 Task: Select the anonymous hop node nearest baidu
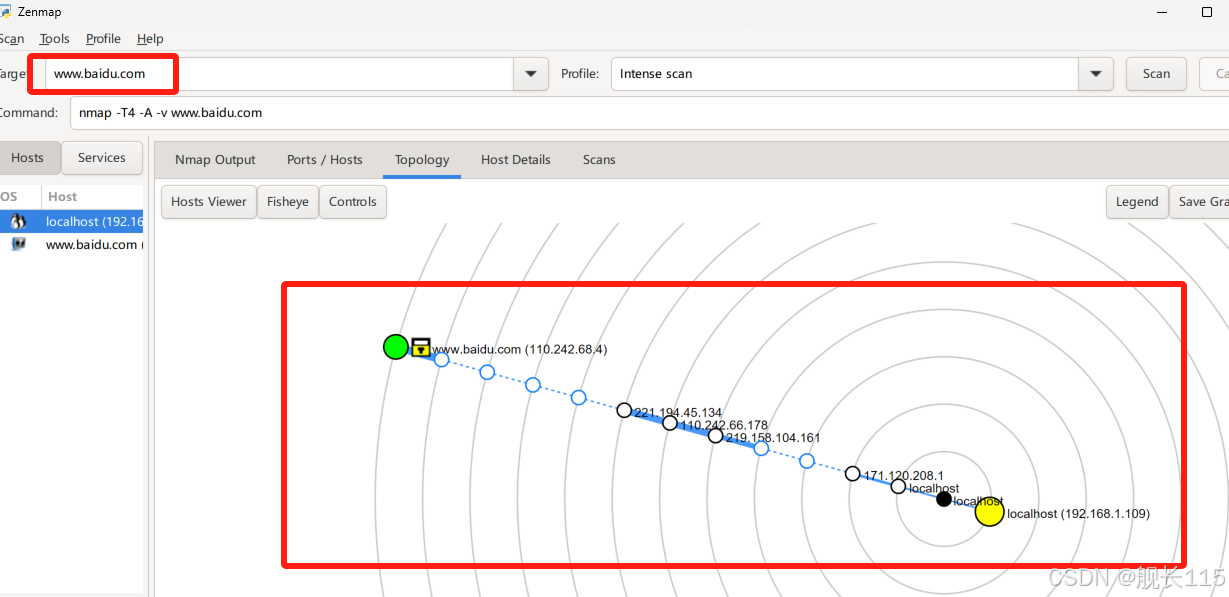pos(442,359)
